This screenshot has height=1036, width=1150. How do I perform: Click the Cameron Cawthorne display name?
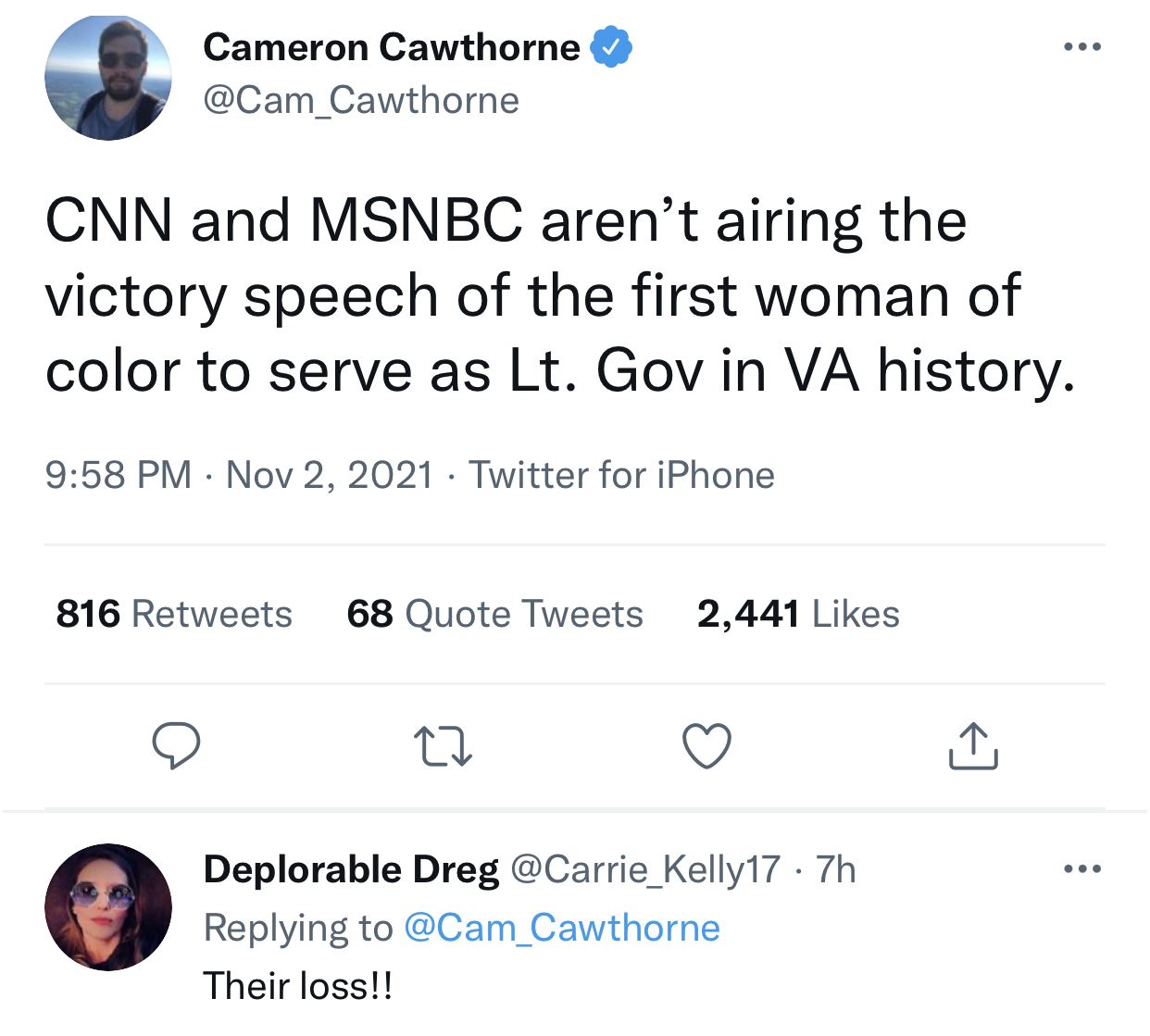(x=392, y=47)
